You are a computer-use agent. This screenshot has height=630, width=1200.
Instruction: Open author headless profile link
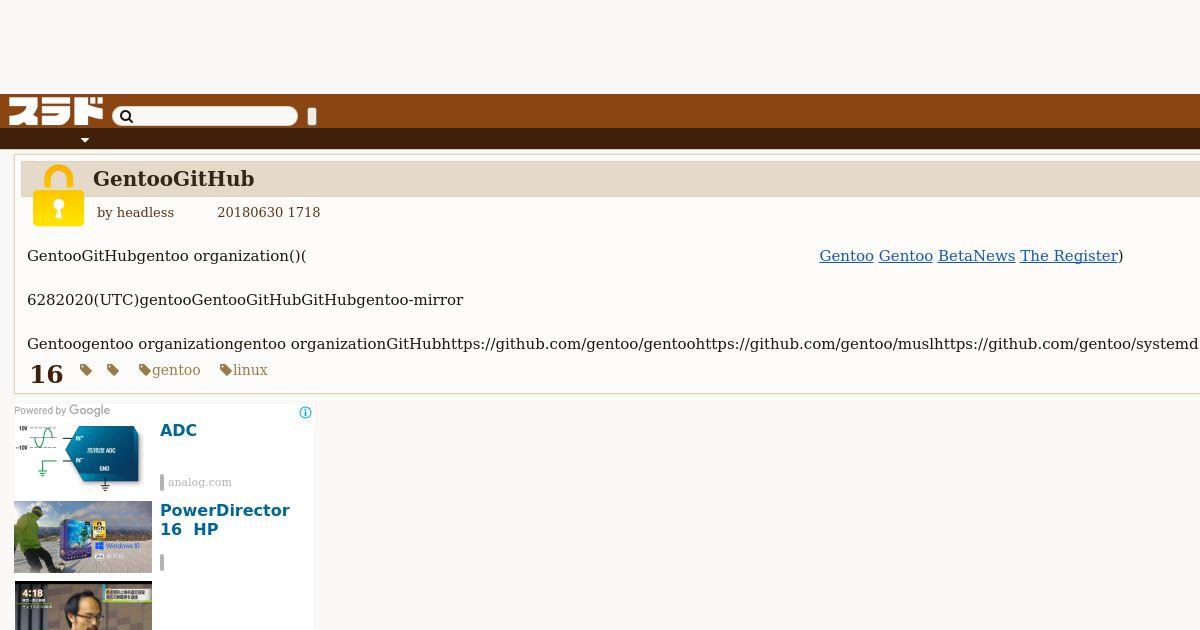click(145, 212)
